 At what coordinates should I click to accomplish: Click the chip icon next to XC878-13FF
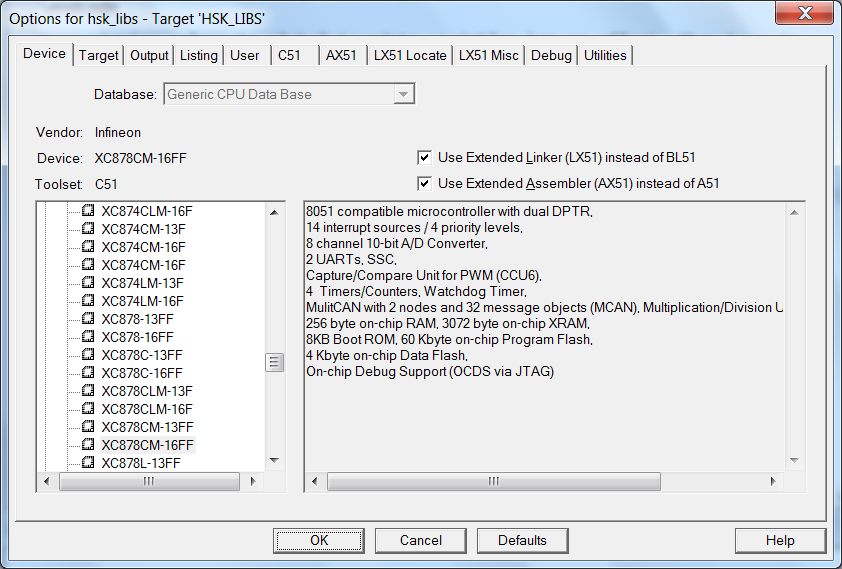[x=88, y=319]
